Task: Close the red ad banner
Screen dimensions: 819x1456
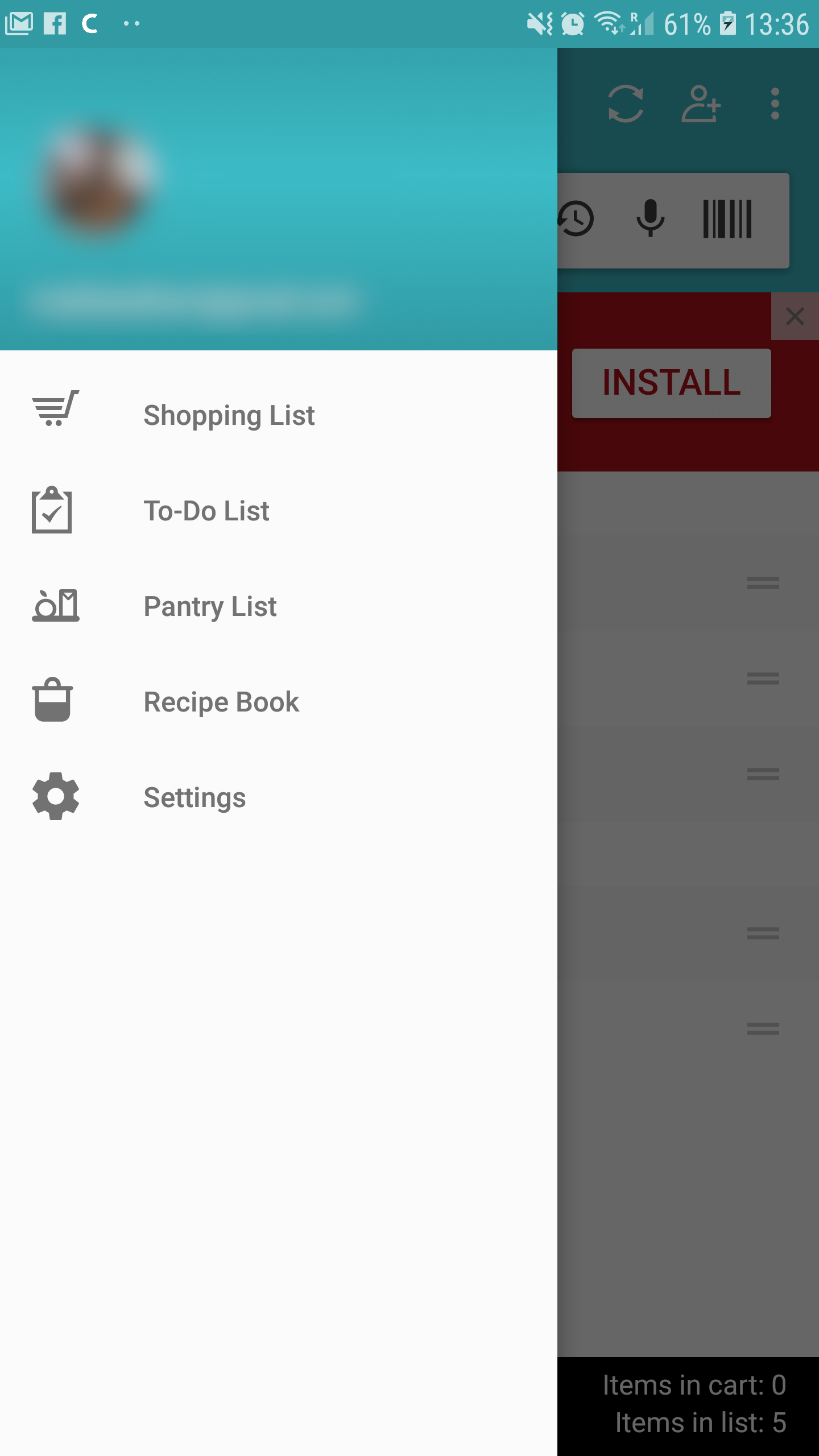Action: (x=795, y=316)
